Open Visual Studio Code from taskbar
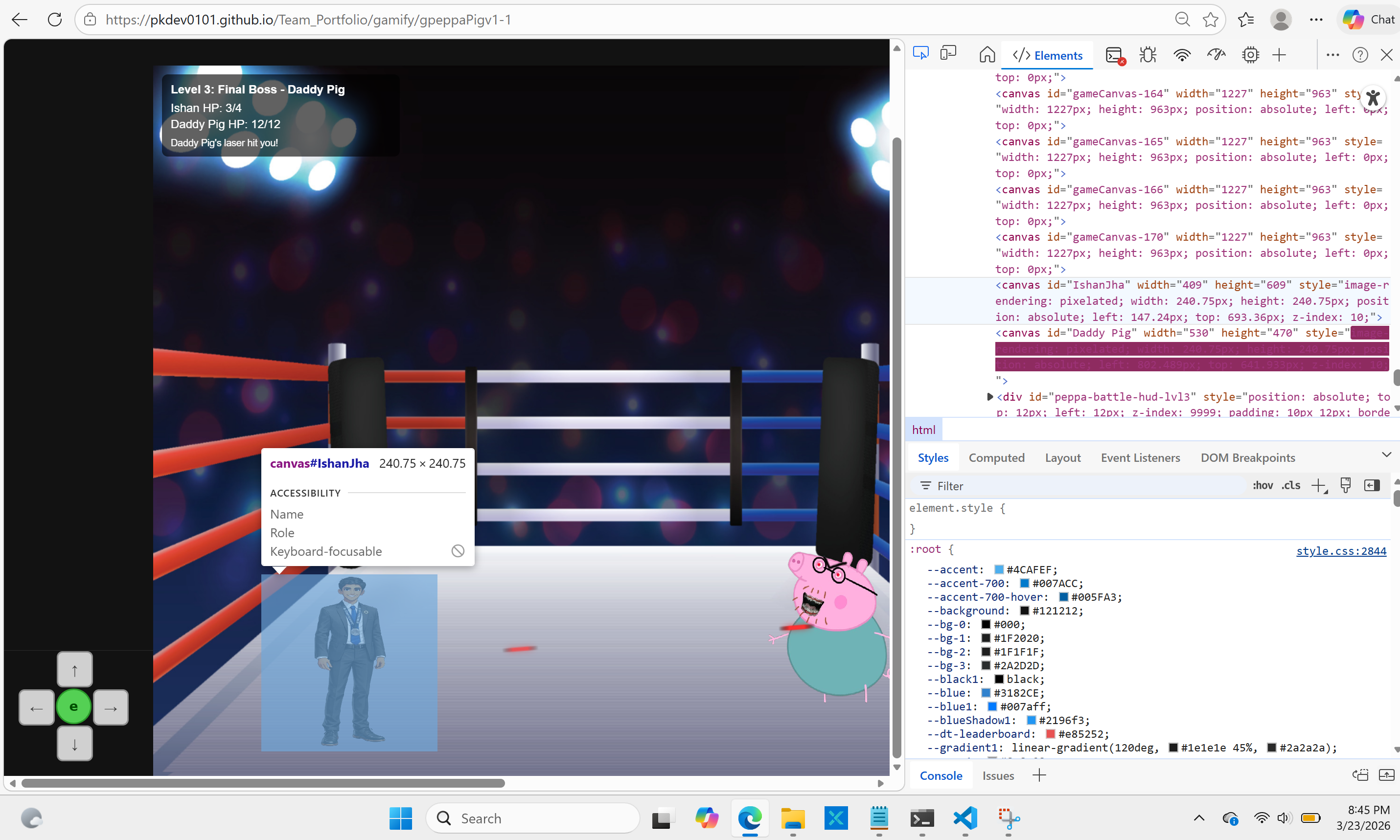 point(964,818)
